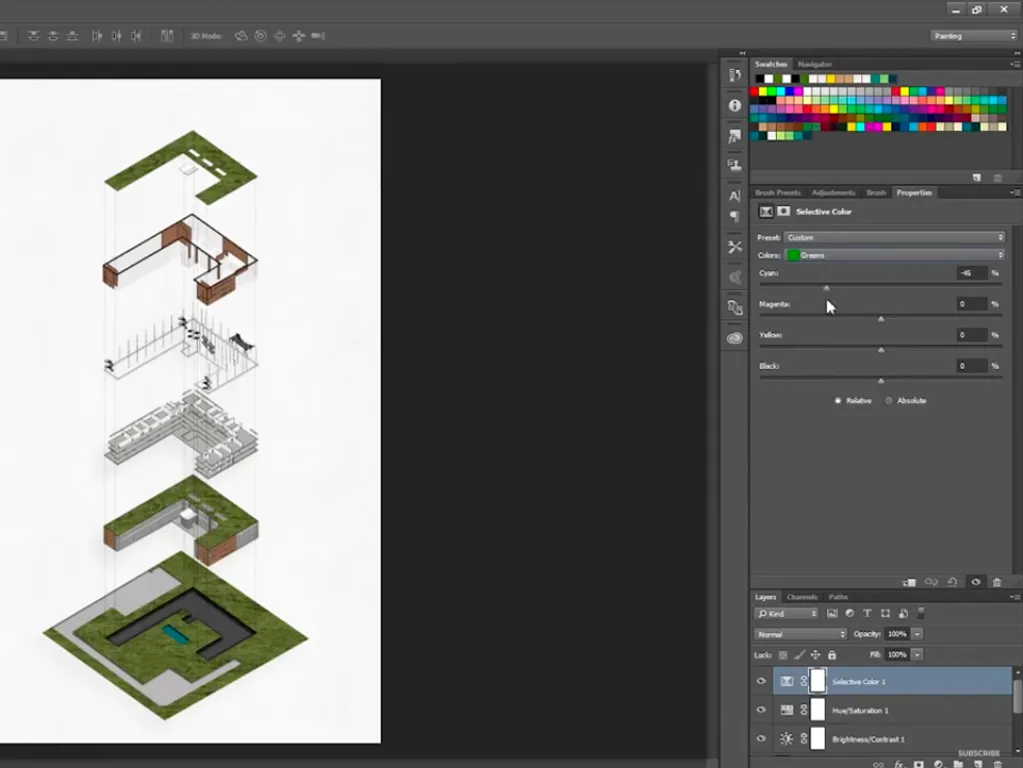Open the Preset Custom dropdown
This screenshot has width=1023, height=768.
[894, 238]
